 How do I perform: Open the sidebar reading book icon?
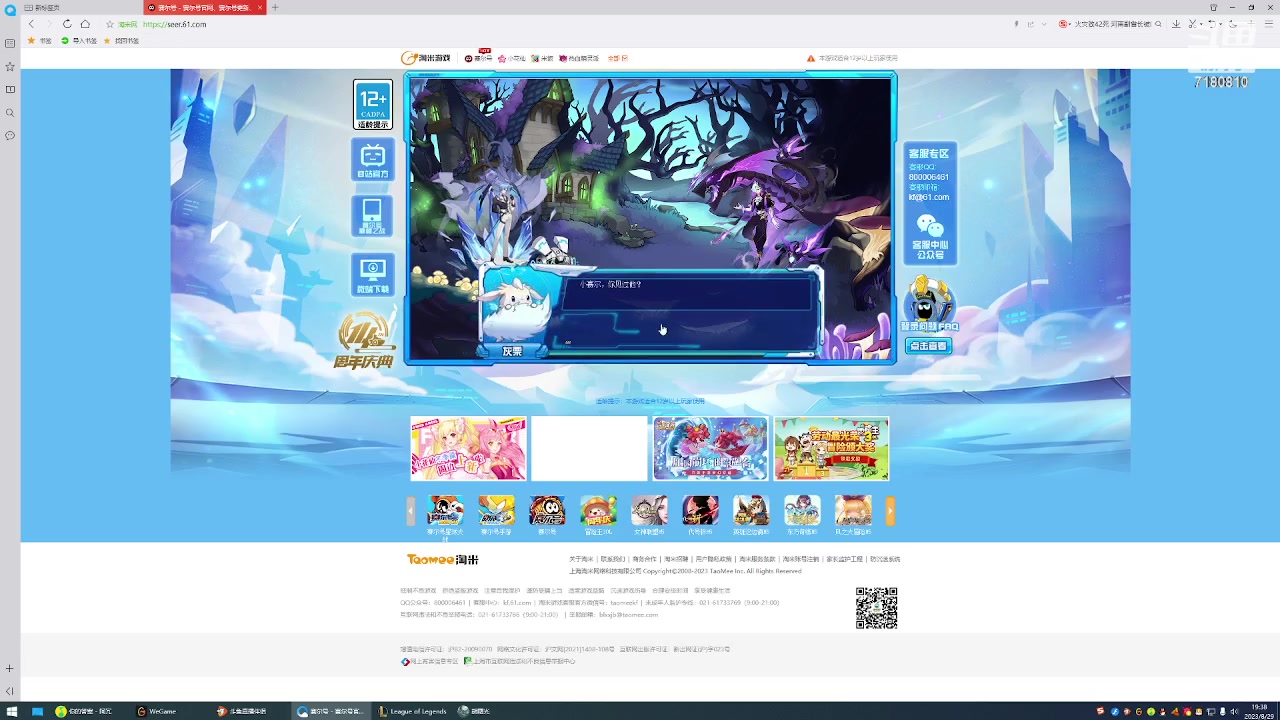(x=10, y=89)
